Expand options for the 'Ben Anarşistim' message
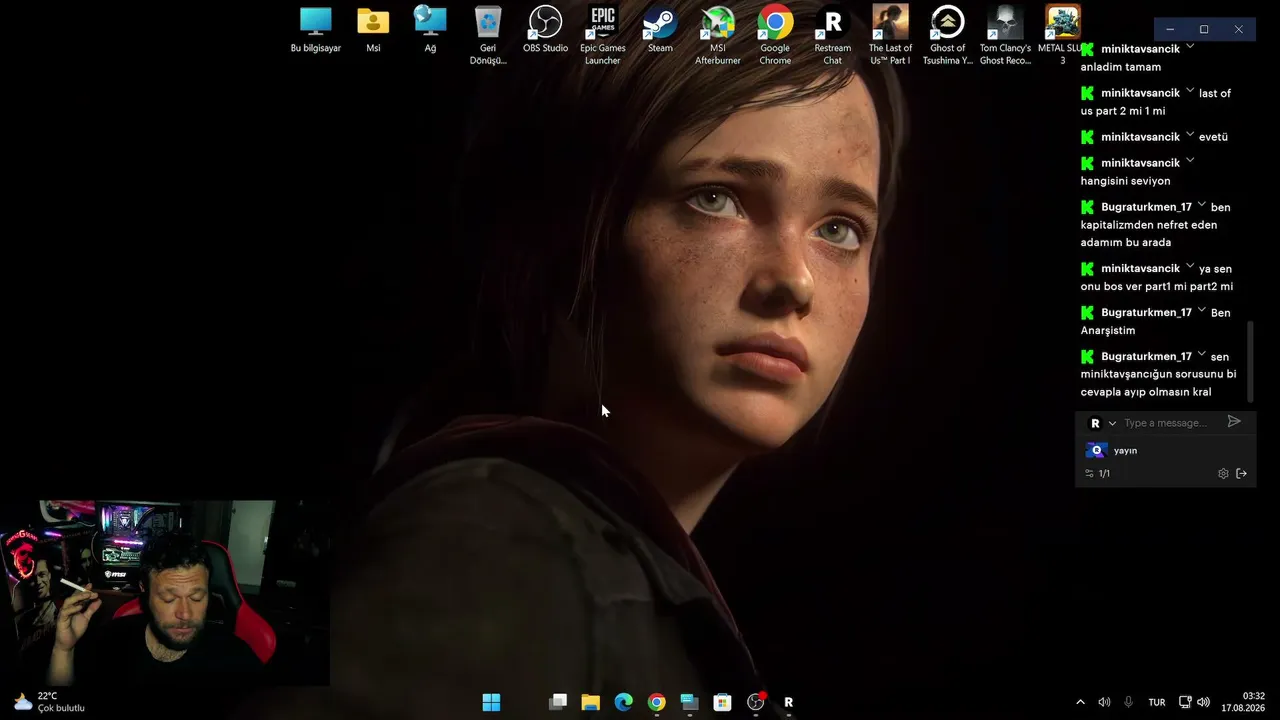Screen dimensions: 1280x720 (x=1202, y=311)
